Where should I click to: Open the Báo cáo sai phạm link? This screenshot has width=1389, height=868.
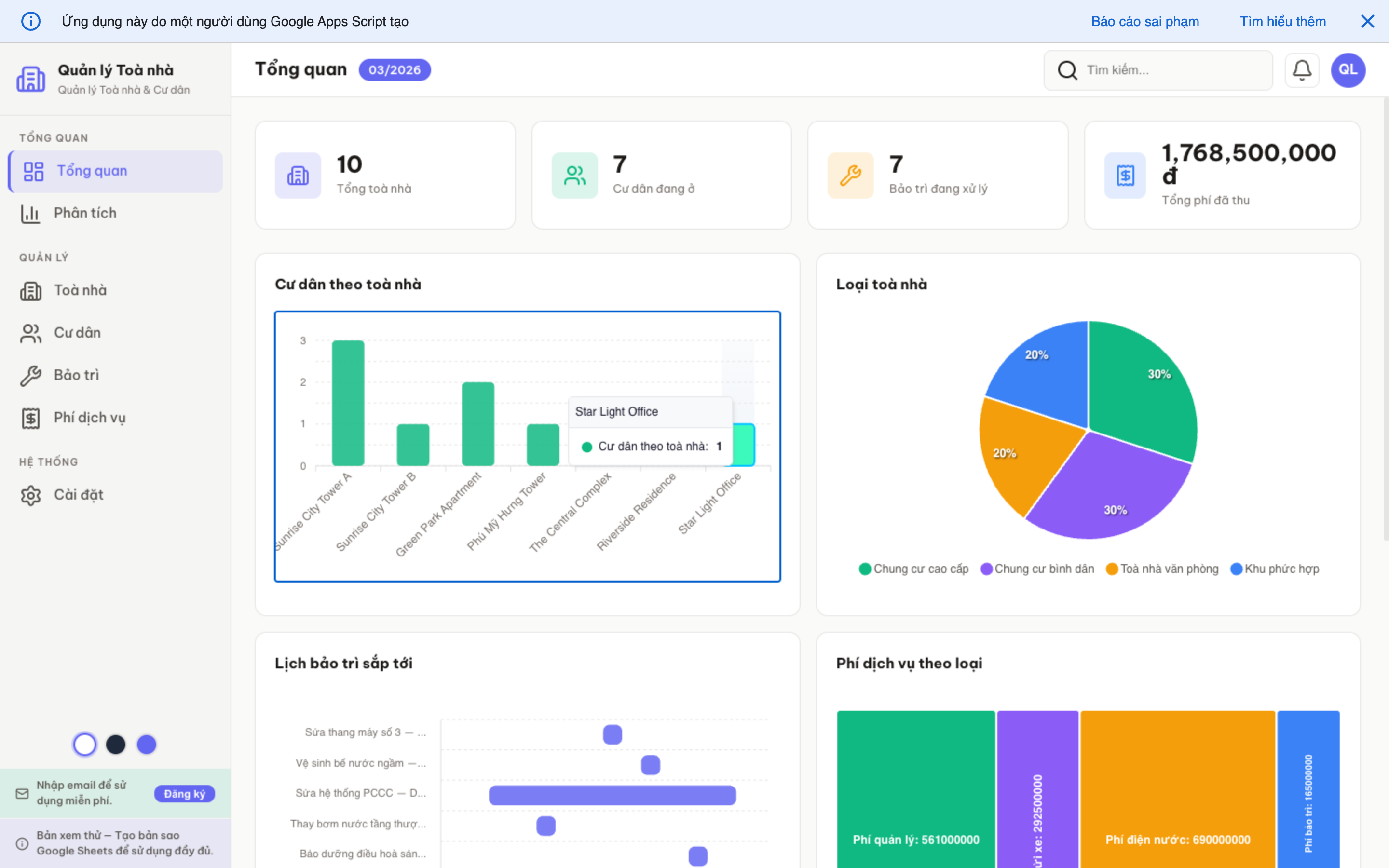(1144, 21)
